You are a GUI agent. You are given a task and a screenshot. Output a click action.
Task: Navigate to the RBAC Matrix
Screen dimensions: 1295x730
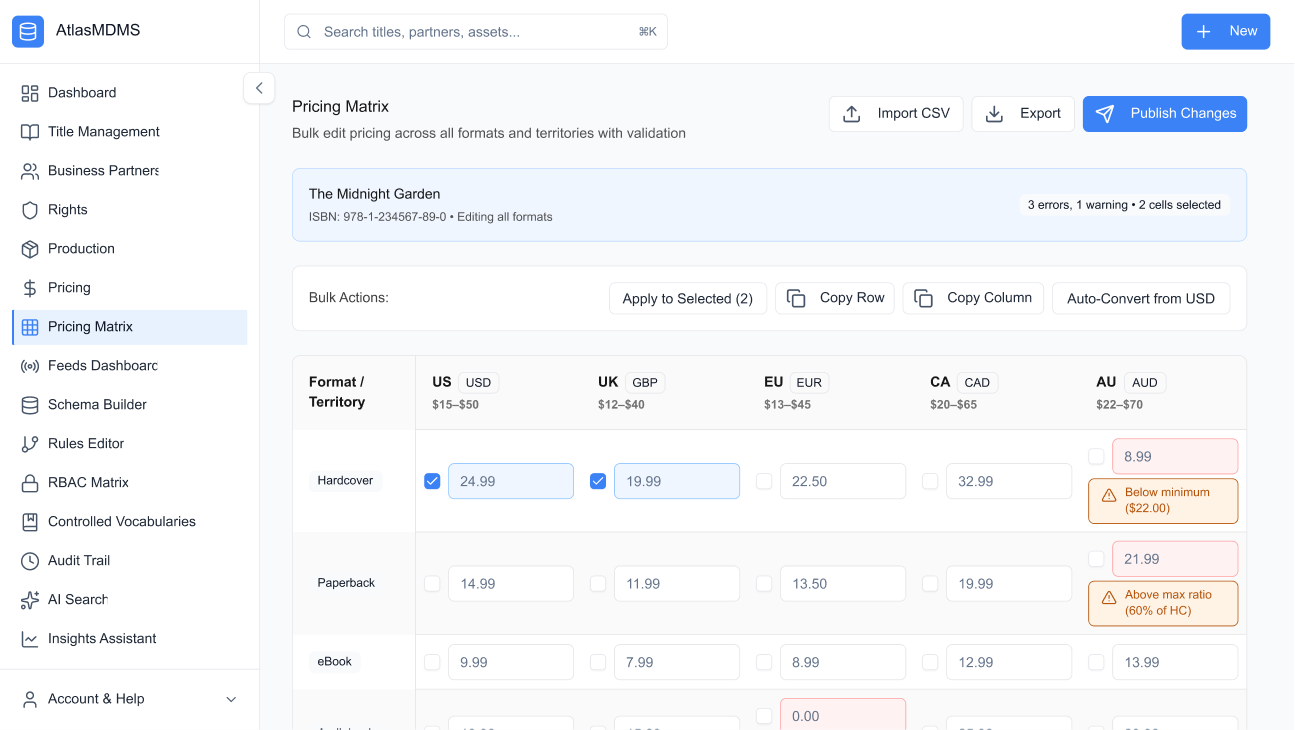coord(90,482)
